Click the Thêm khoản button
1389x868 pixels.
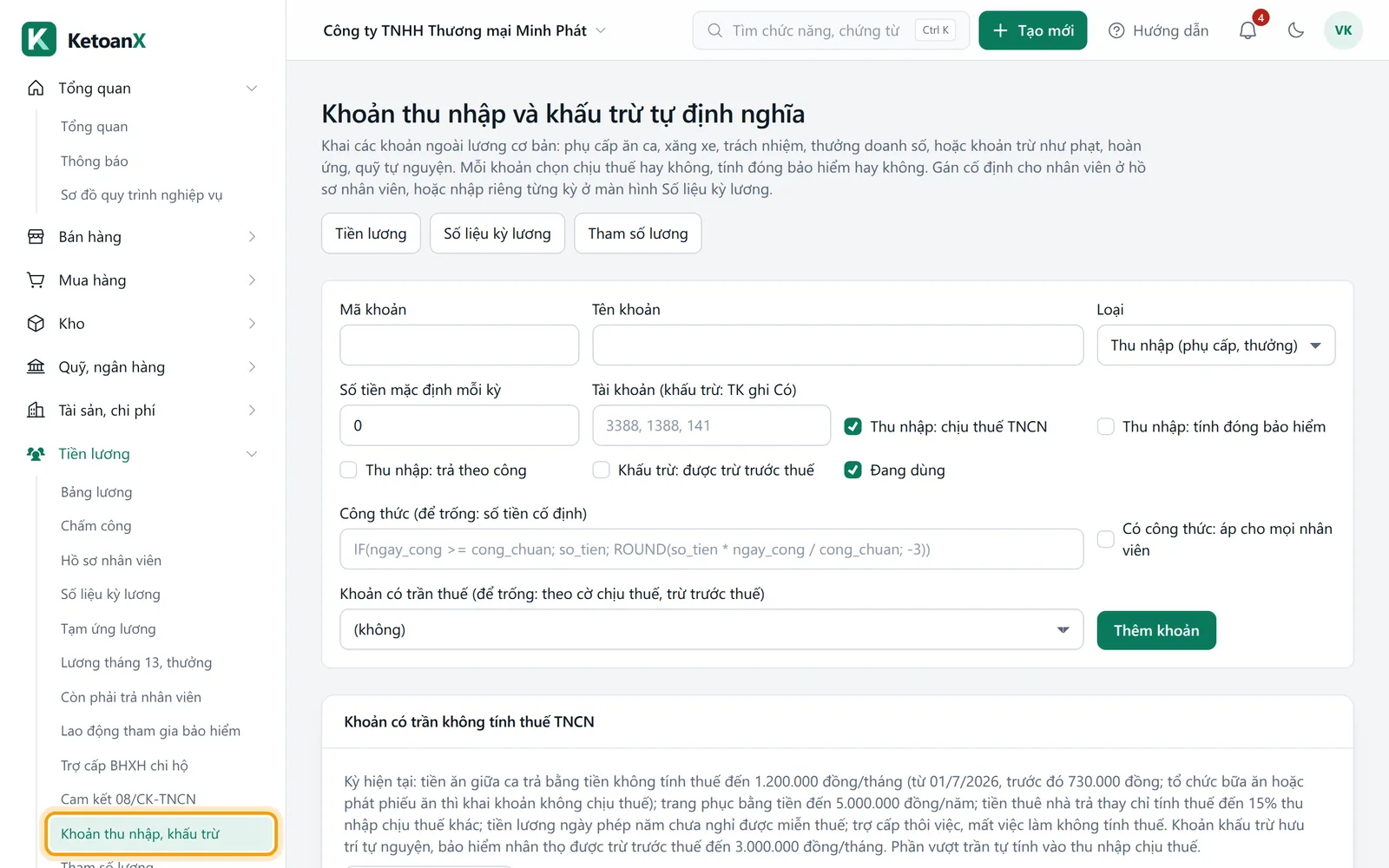(x=1156, y=630)
